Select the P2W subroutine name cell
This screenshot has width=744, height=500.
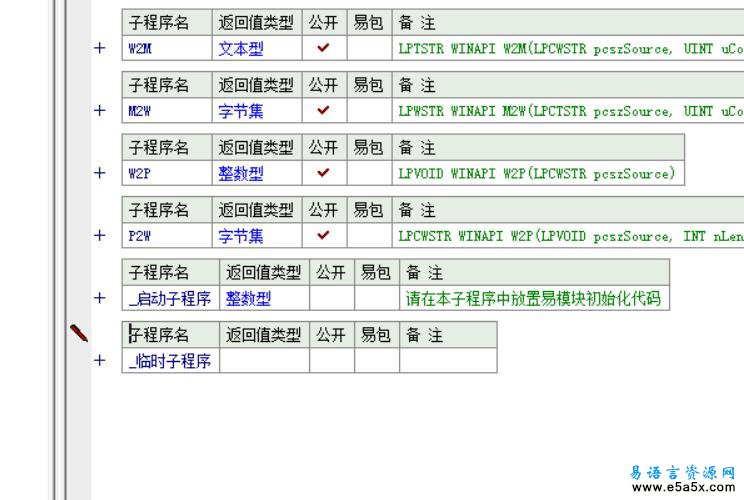[x=167, y=236]
